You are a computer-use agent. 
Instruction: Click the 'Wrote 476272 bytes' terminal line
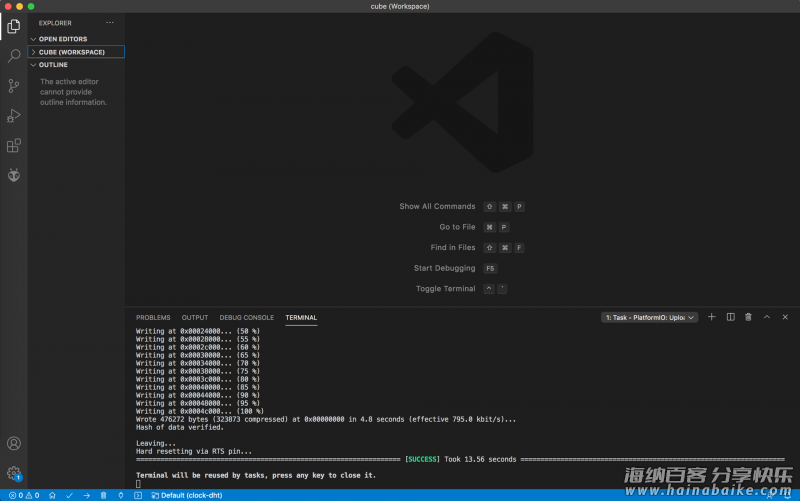pyautogui.click(x=326, y=419)
